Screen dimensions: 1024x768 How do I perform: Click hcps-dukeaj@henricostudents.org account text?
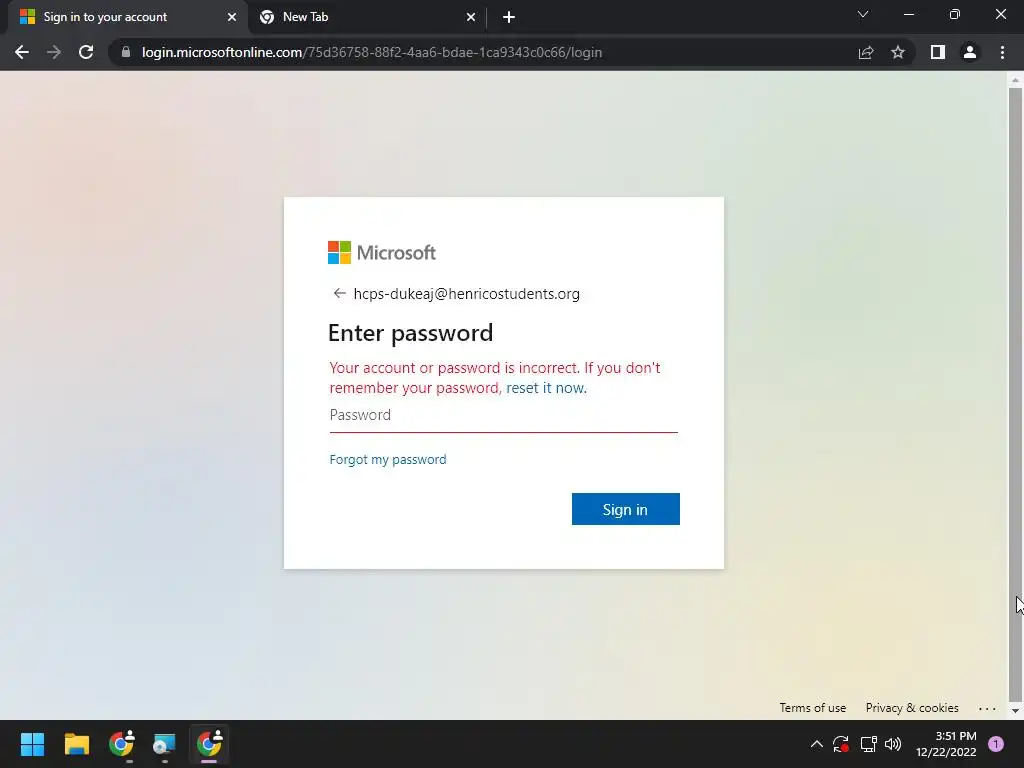pos(466,294)
